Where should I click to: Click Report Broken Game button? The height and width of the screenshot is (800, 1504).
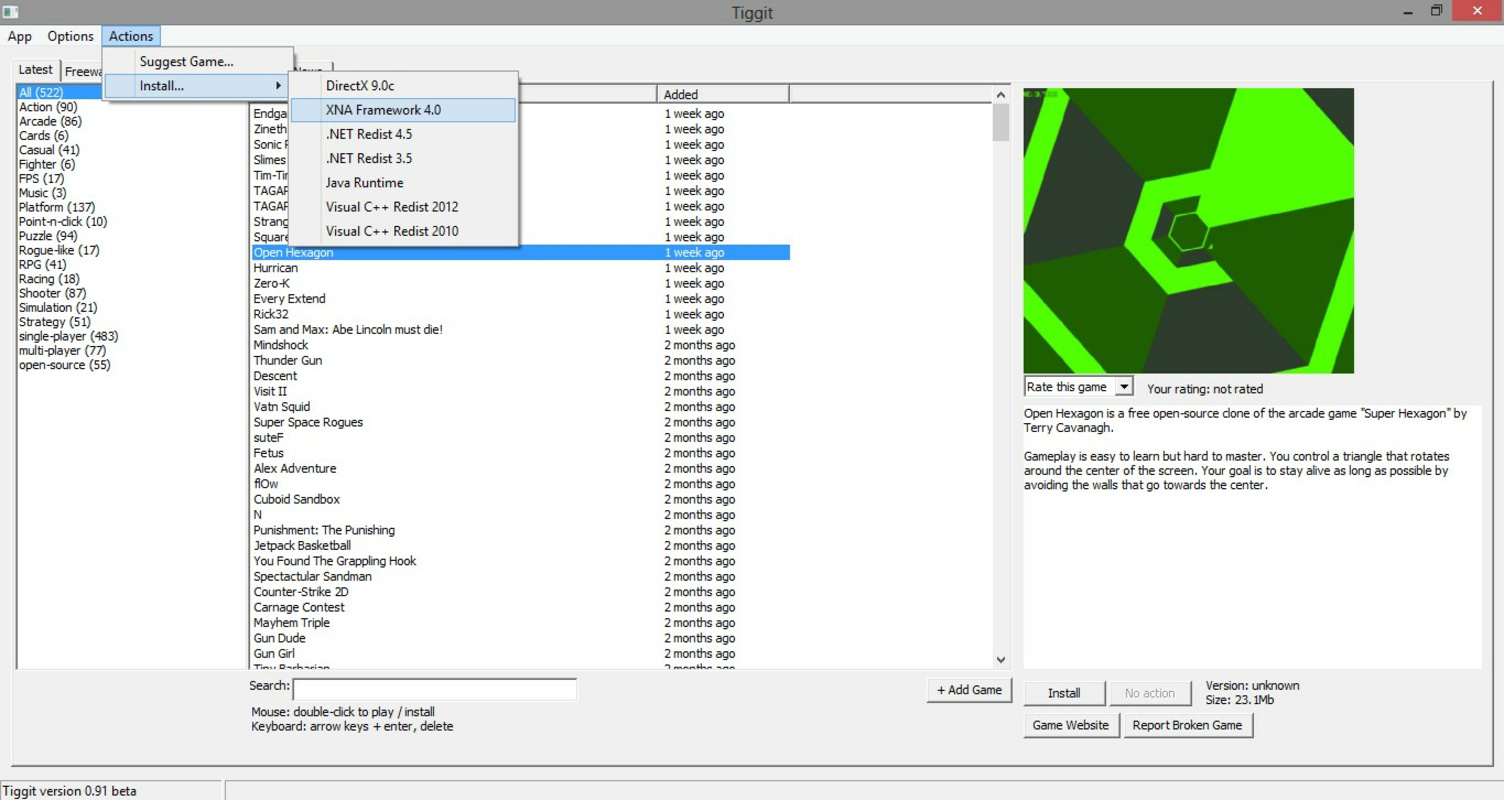[1187, 725]
